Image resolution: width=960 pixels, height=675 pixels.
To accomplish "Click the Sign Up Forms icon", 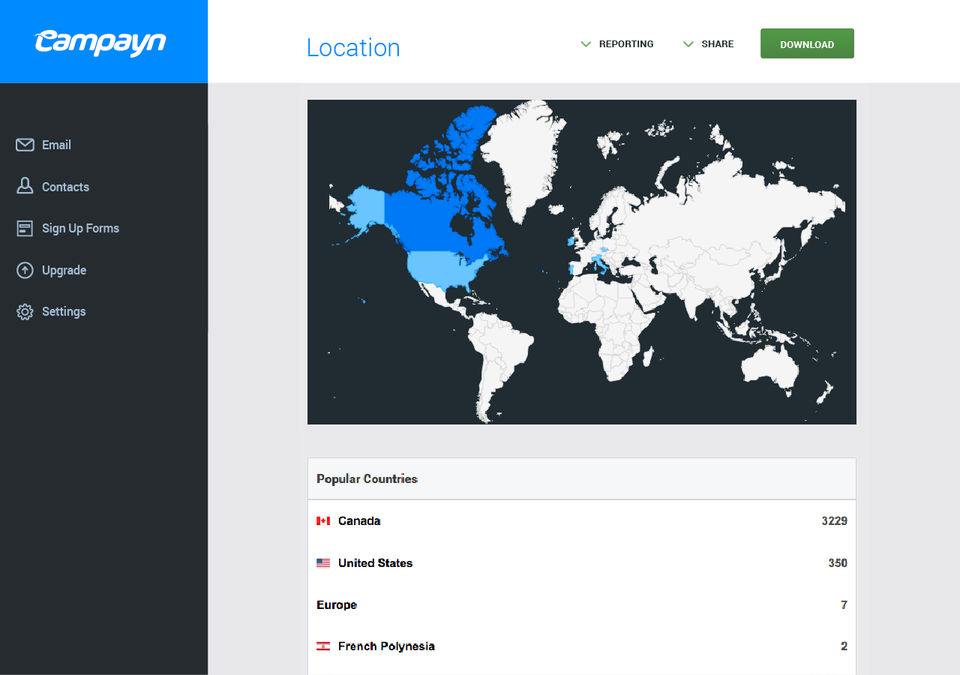I will click(x=25, y=228).
